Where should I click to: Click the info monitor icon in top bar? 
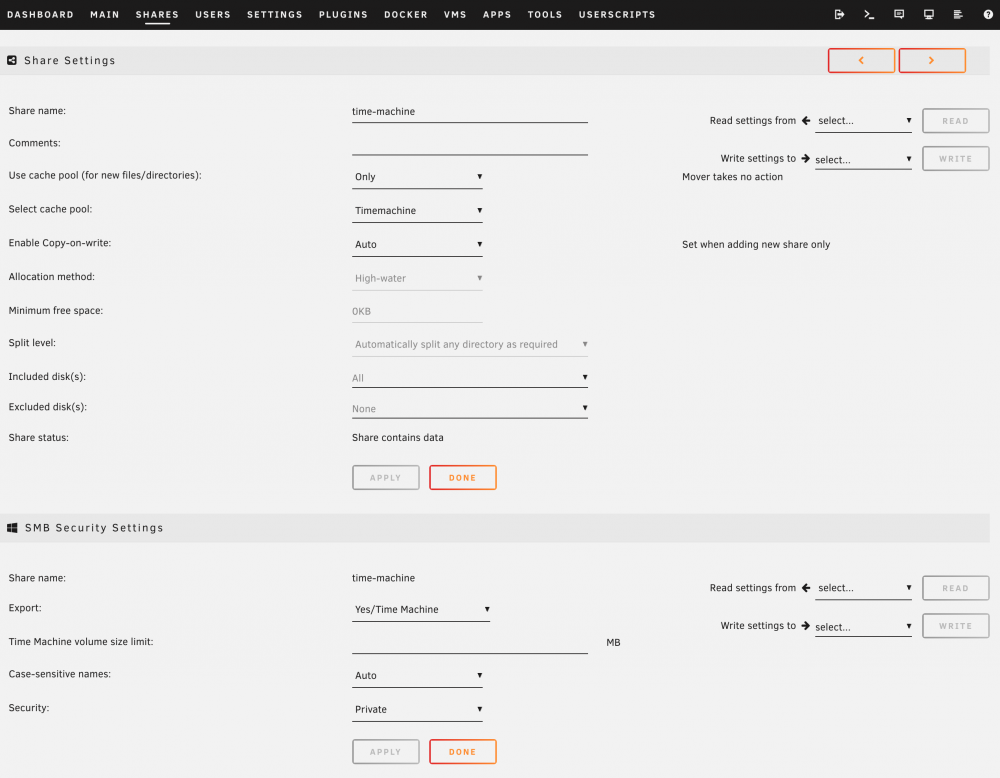929,14
